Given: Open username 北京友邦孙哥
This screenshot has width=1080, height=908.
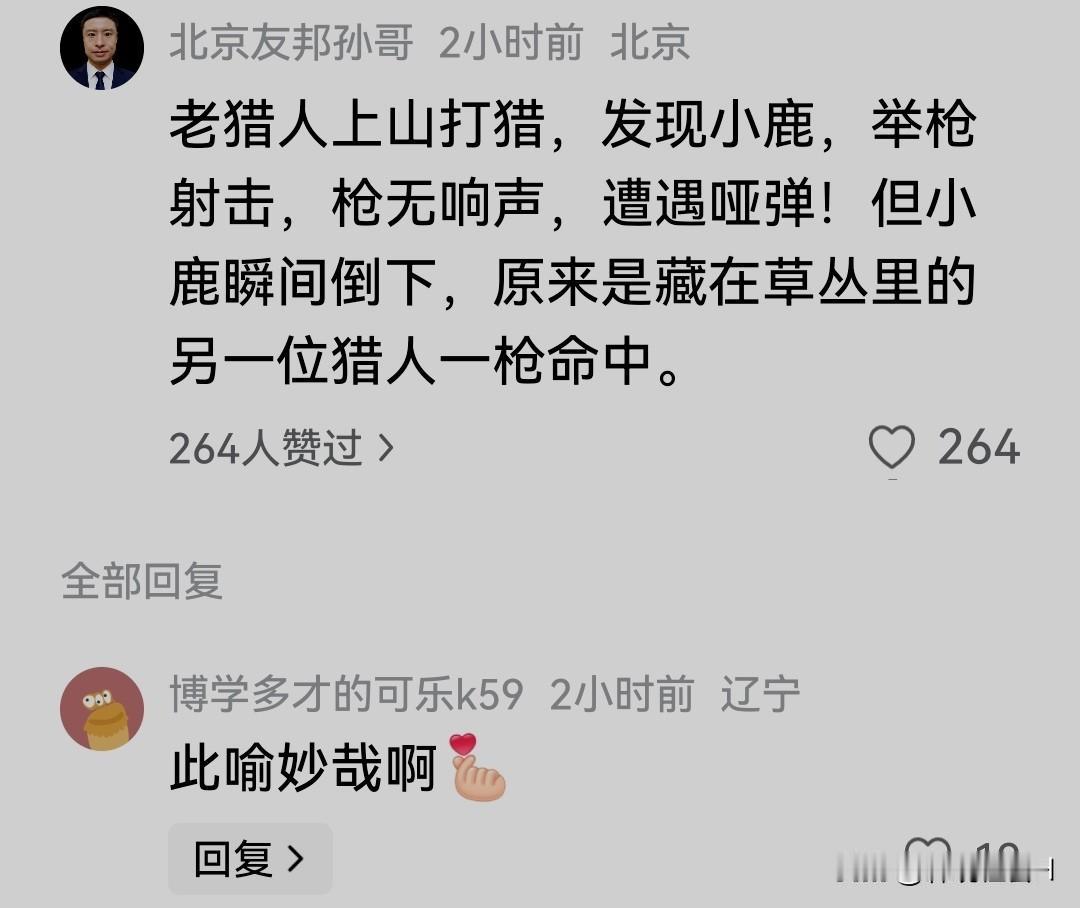Looking at the screenshot, I should point(292,42).
